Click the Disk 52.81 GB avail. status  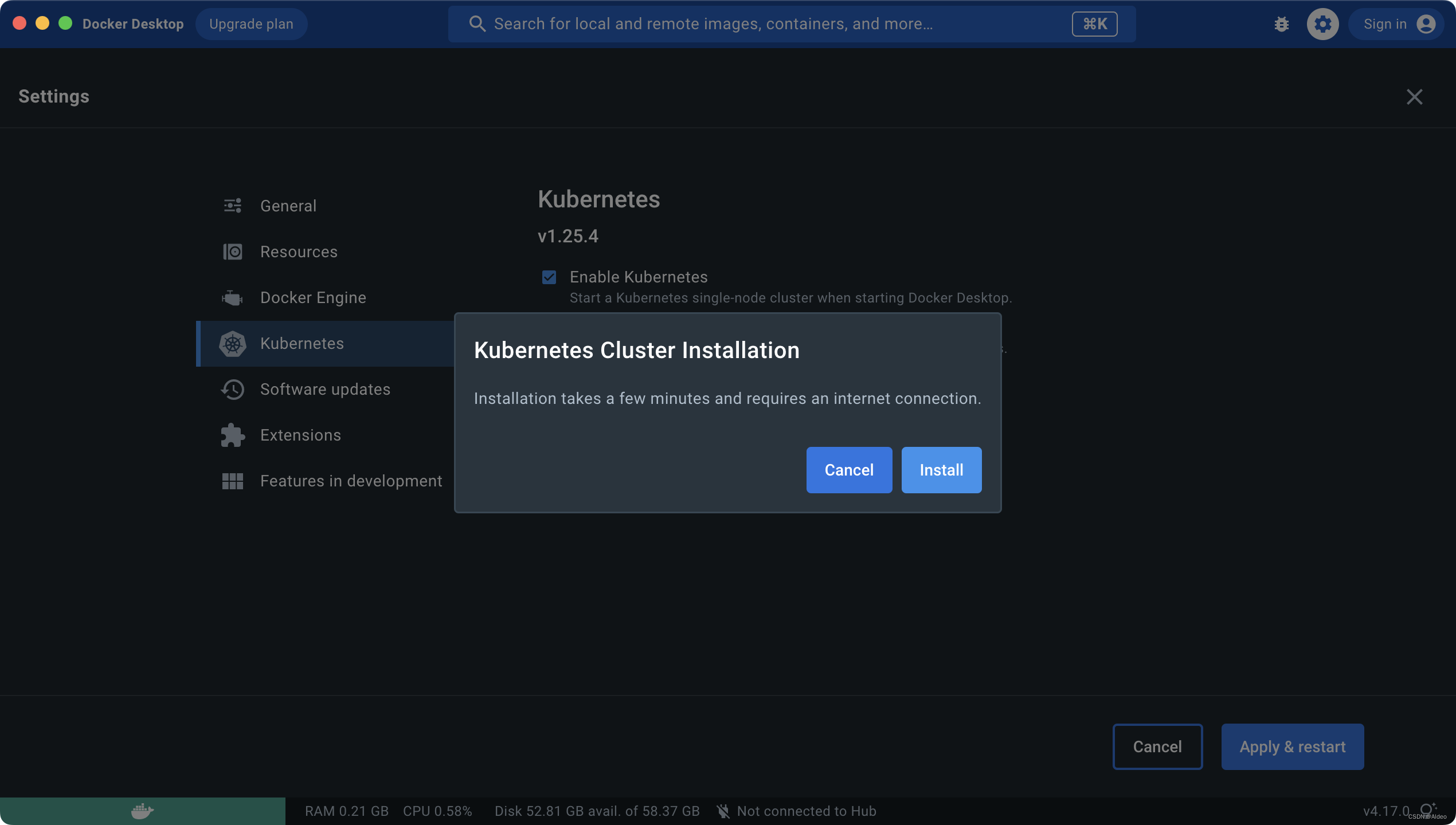[597, 811]
